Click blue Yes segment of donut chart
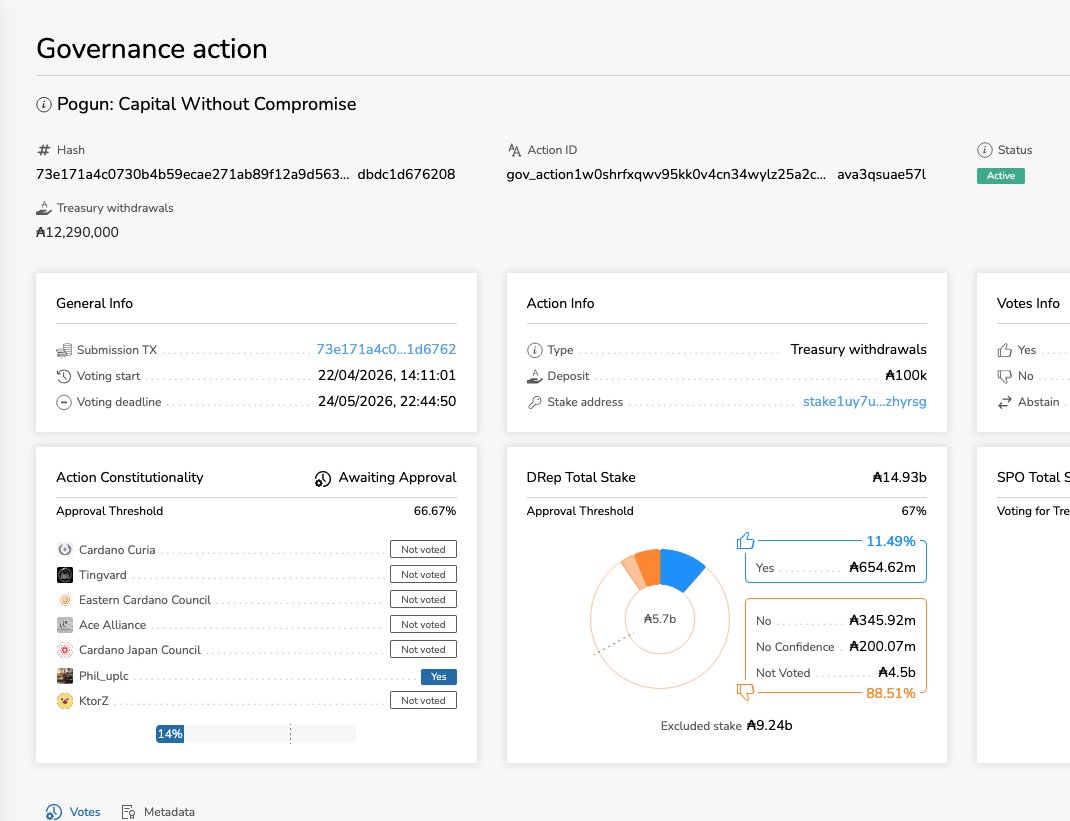 click(681, 568)
